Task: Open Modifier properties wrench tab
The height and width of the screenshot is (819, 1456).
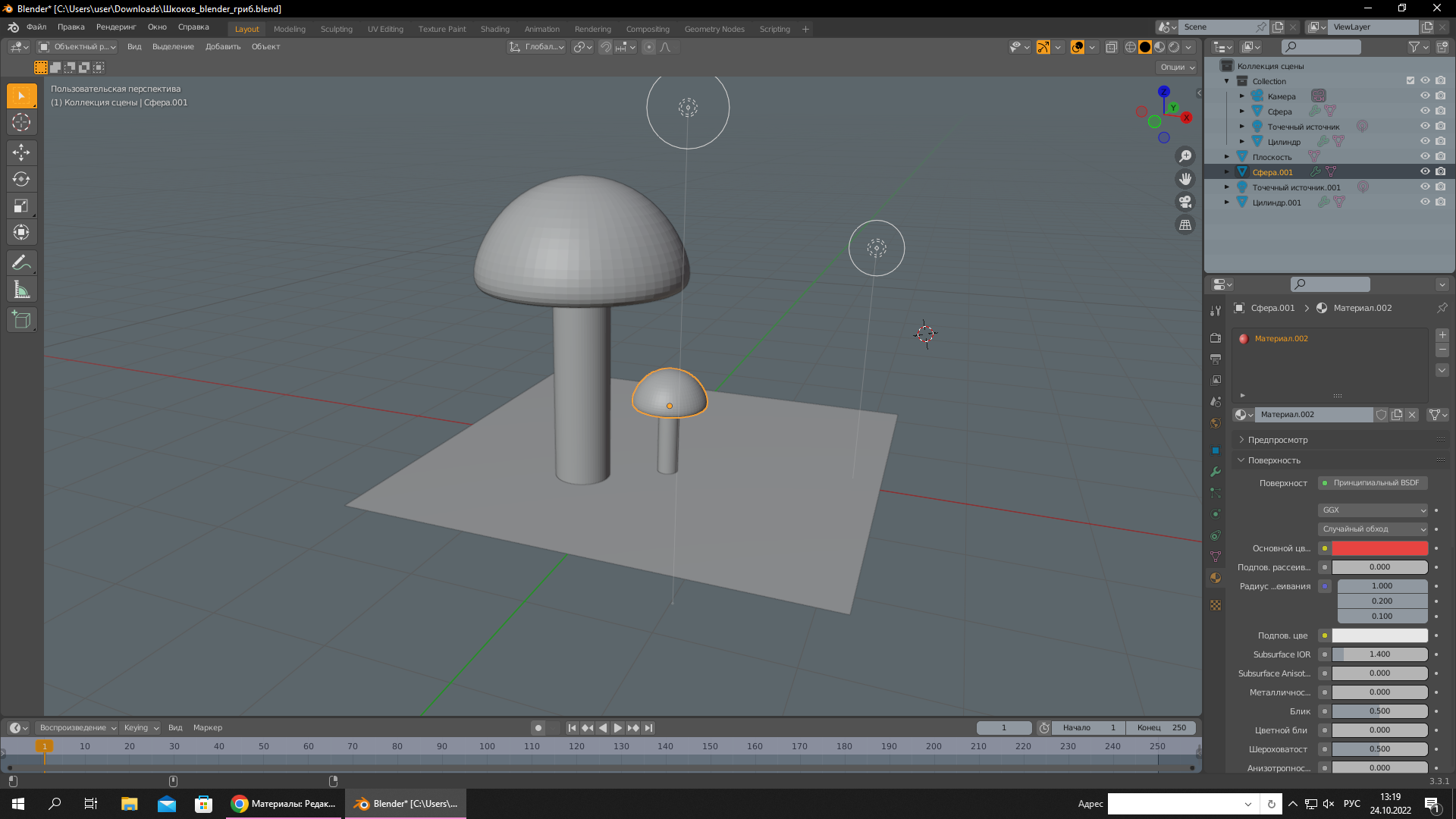Action: pos(1216,472)
